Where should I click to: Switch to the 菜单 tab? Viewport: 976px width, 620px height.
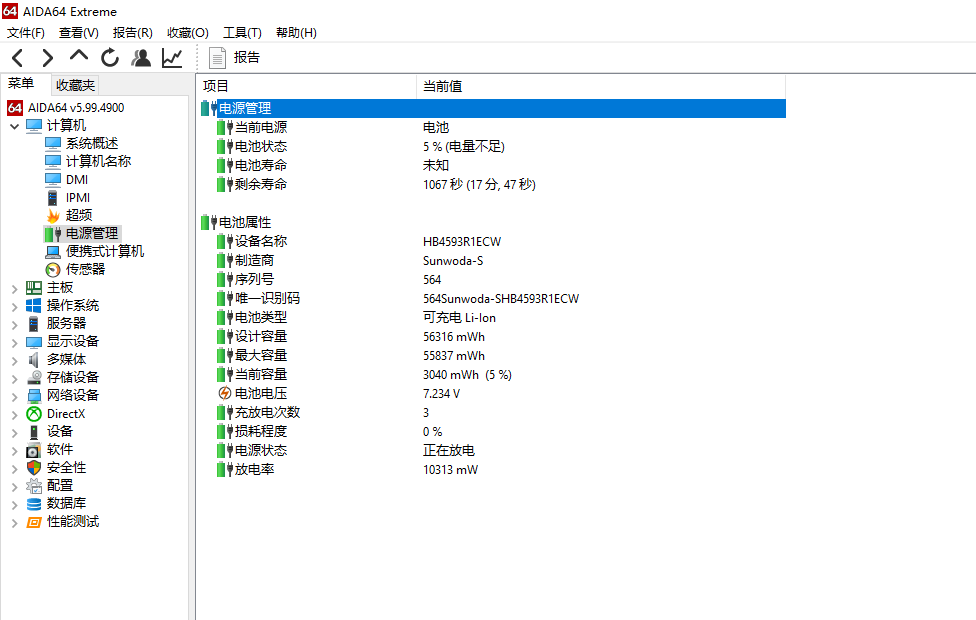21,83
